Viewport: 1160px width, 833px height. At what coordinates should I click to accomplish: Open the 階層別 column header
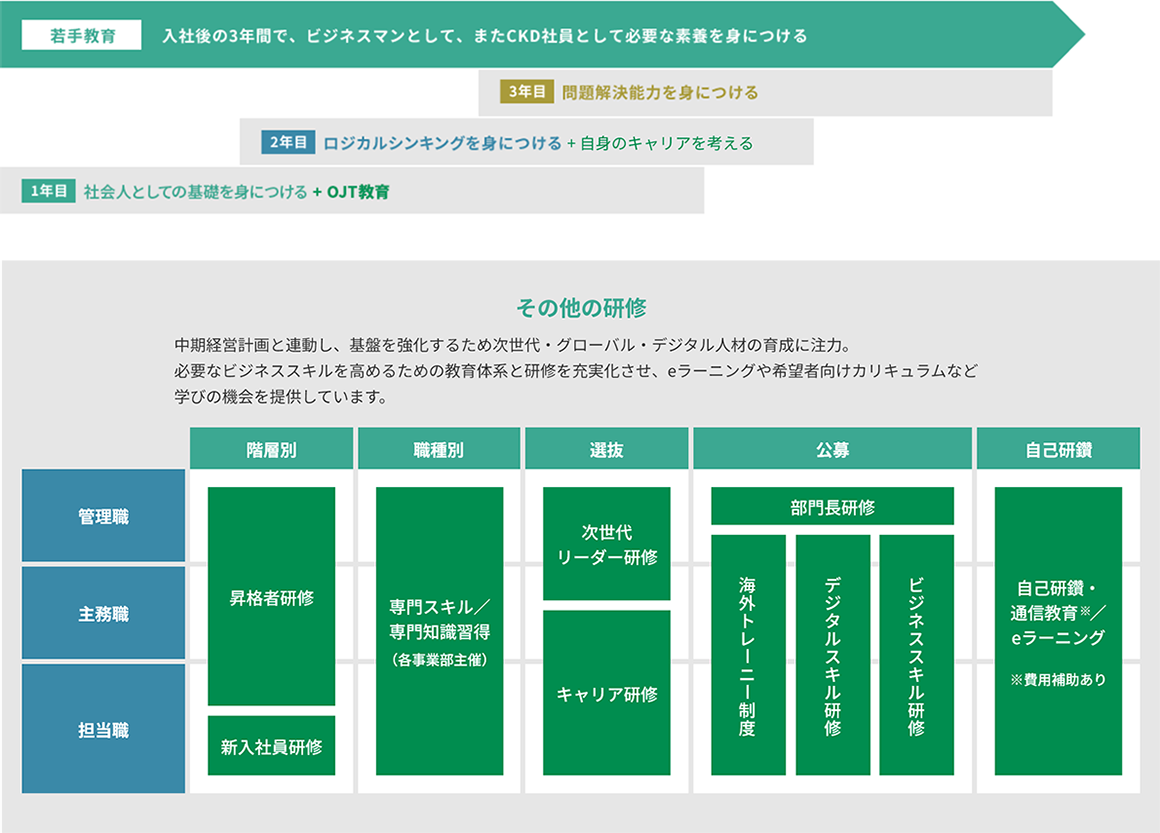(x=271, y=448)
